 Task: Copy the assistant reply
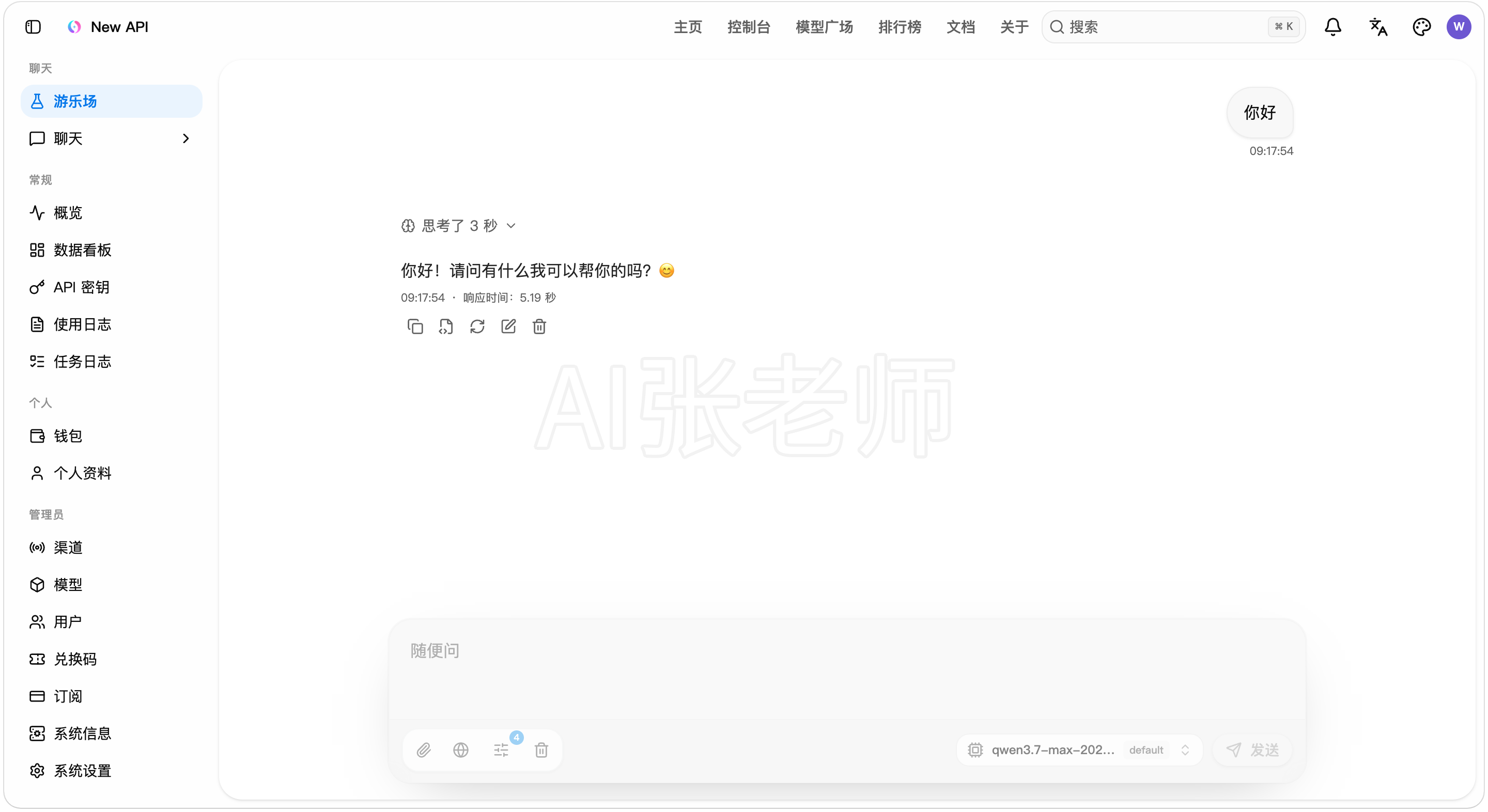click(415, 327)
